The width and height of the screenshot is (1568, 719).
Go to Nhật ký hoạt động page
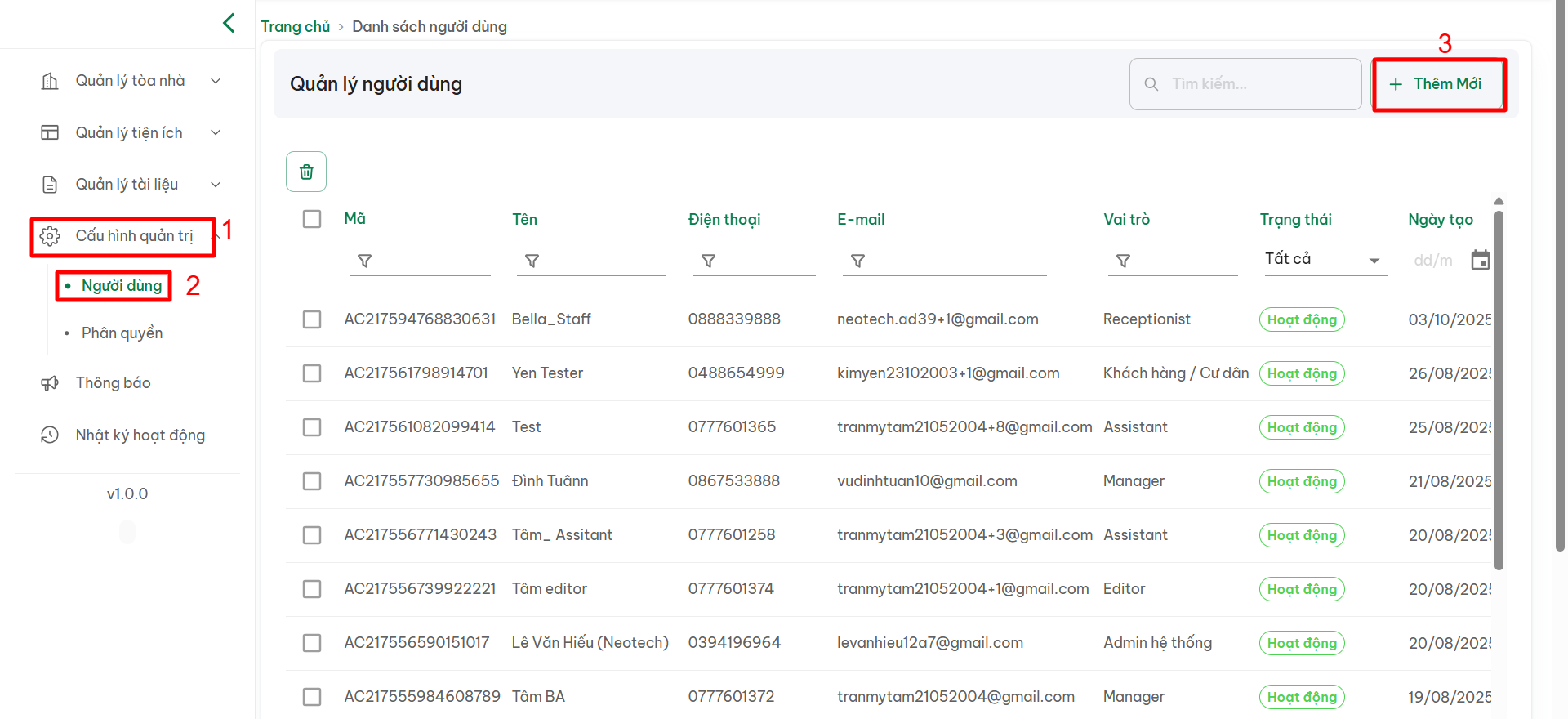click(x=140, y=435)
